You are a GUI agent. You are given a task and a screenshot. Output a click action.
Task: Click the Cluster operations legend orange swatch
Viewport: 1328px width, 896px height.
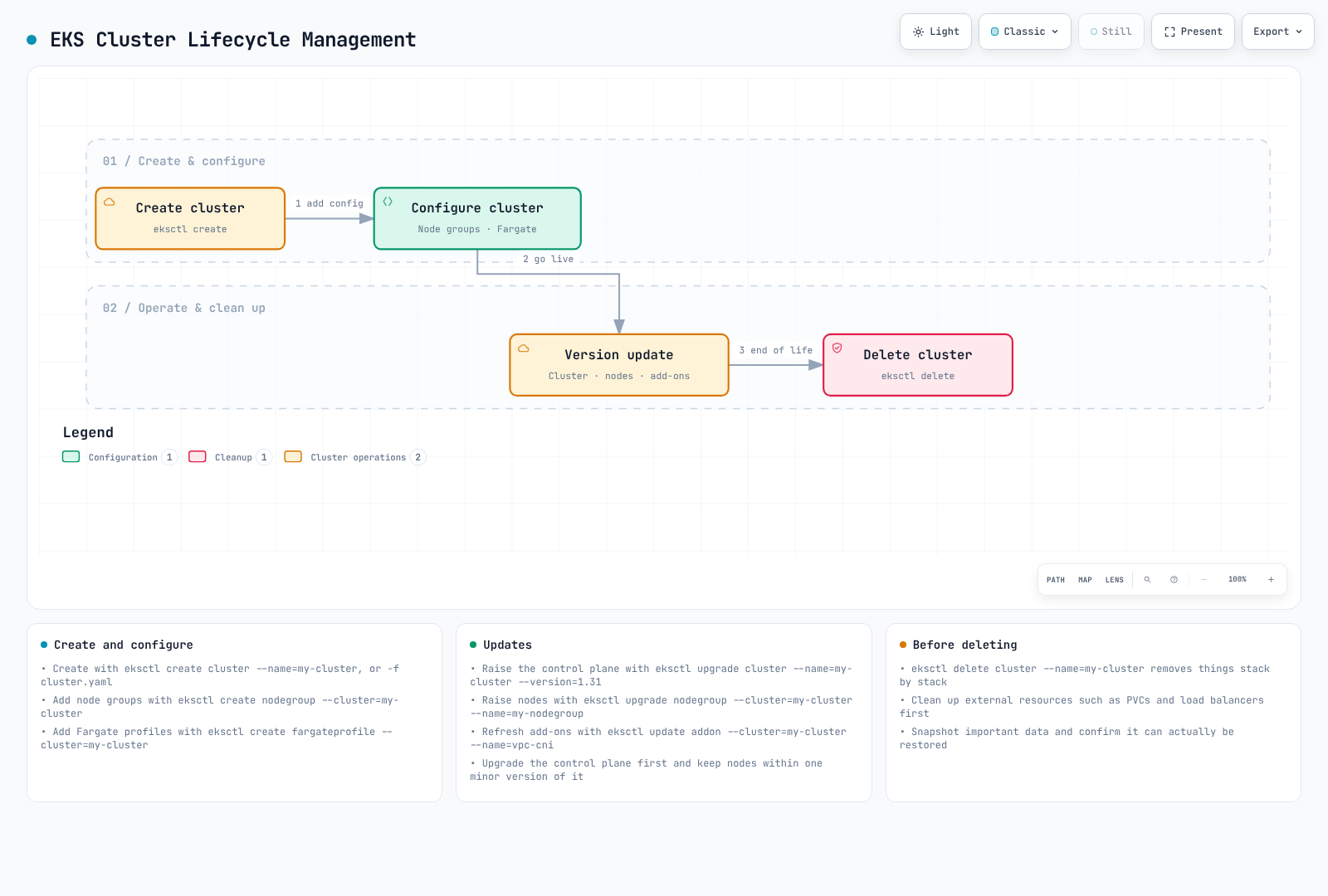(x=293, y=457)
